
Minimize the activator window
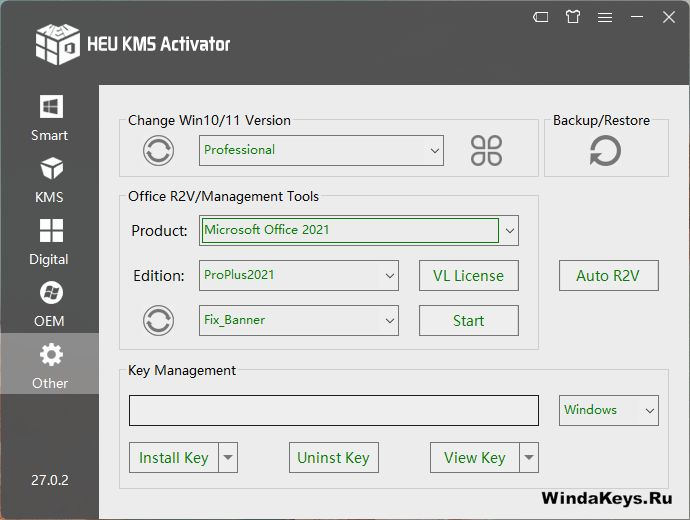point(637,17)
